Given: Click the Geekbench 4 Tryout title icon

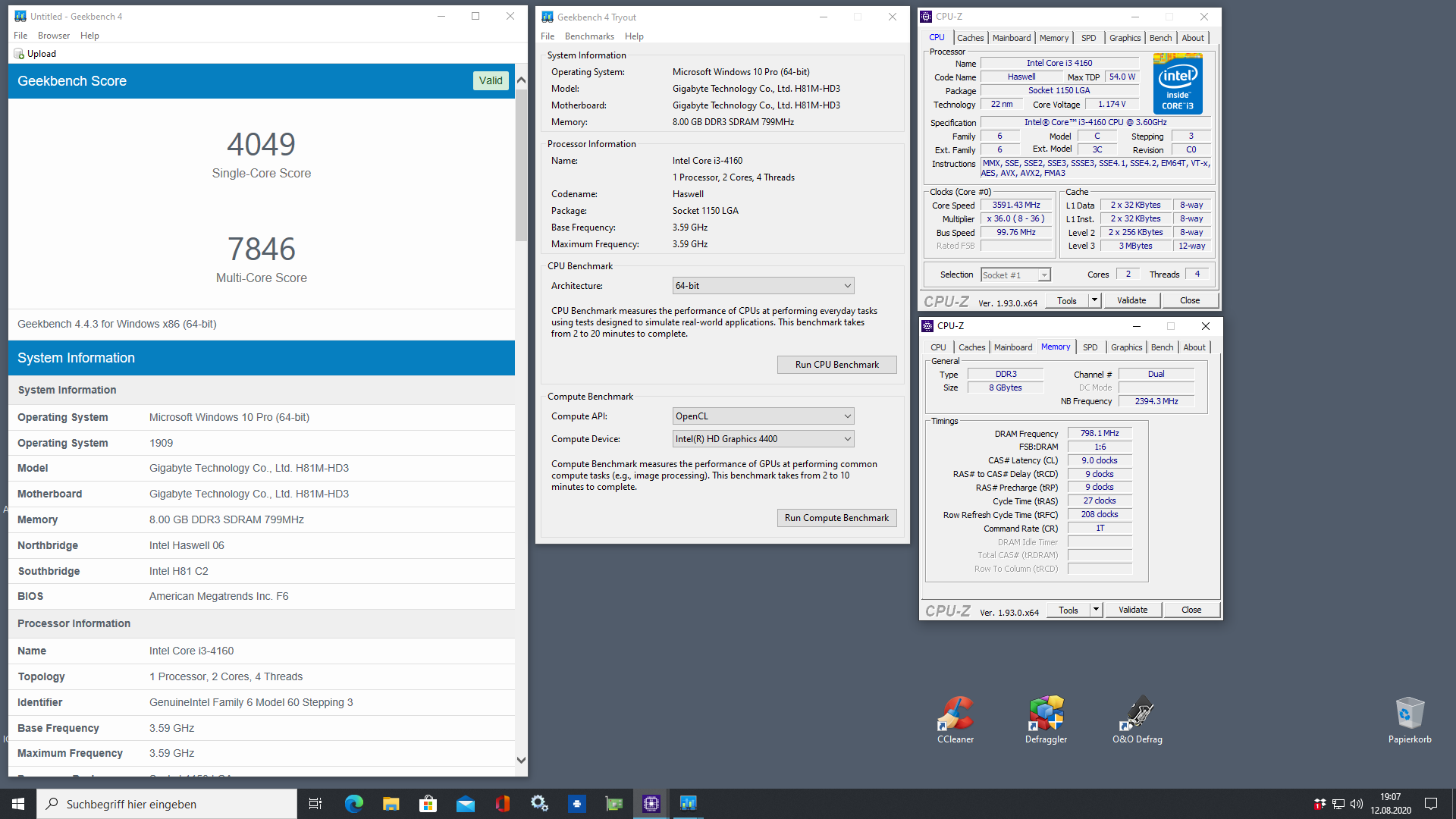Looking at the screenshot, I should tap(548, 17).
